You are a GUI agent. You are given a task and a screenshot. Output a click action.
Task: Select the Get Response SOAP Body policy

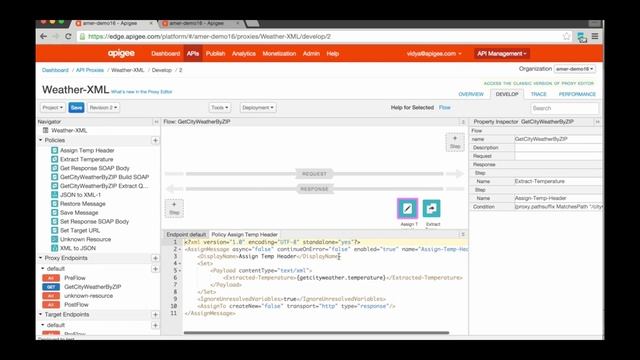tap(95, 168)
